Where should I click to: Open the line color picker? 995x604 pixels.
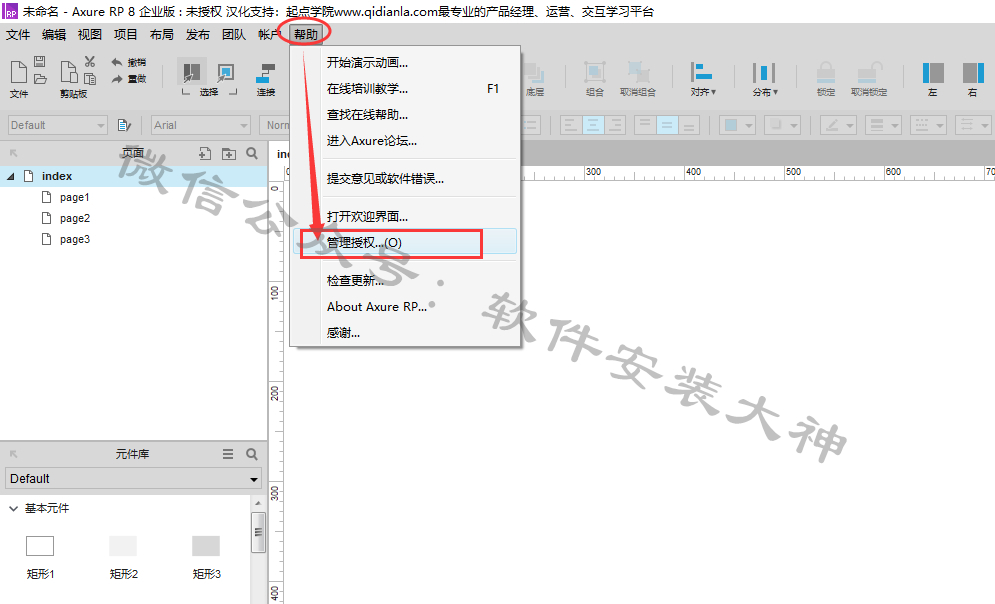tap(838, 125)
